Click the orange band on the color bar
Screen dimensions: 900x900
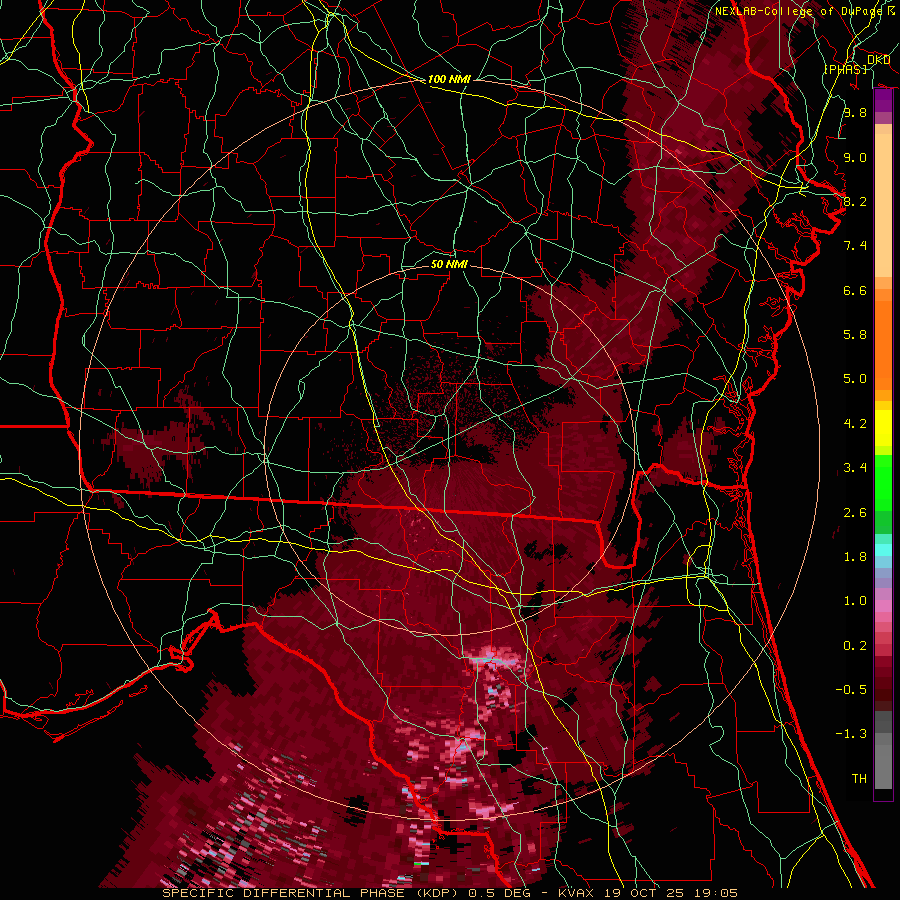point(883,344)
